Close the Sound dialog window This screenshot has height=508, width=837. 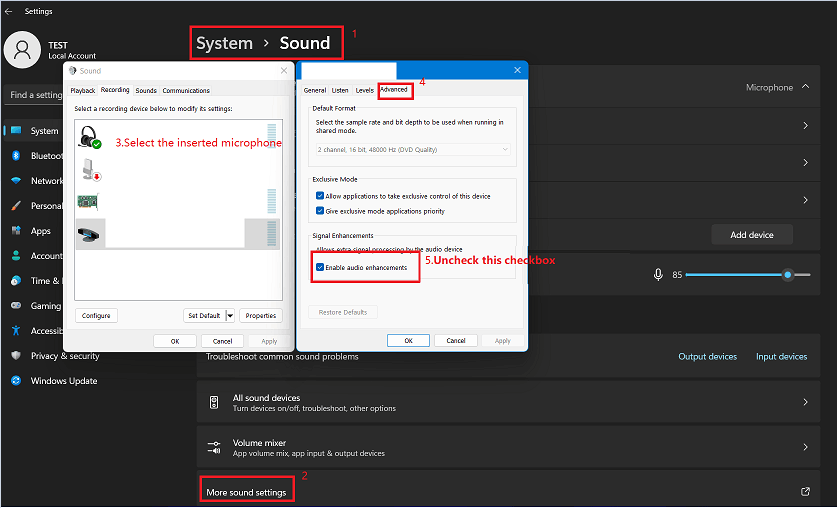(283, 70)
